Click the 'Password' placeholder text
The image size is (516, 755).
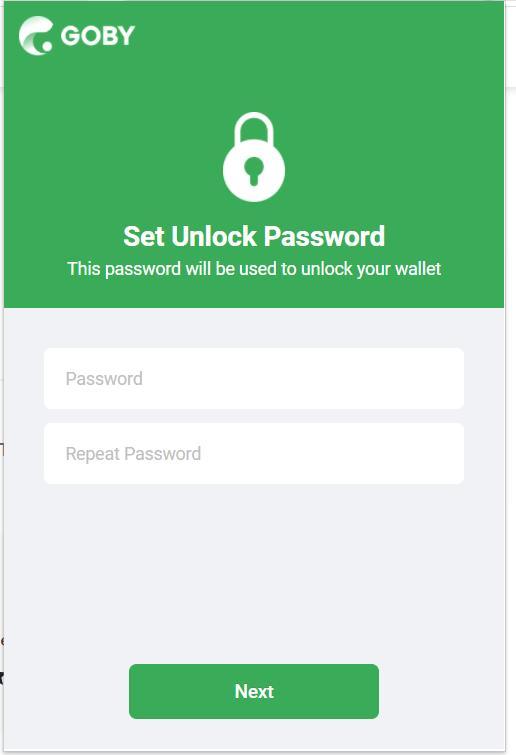click(104, 378)
